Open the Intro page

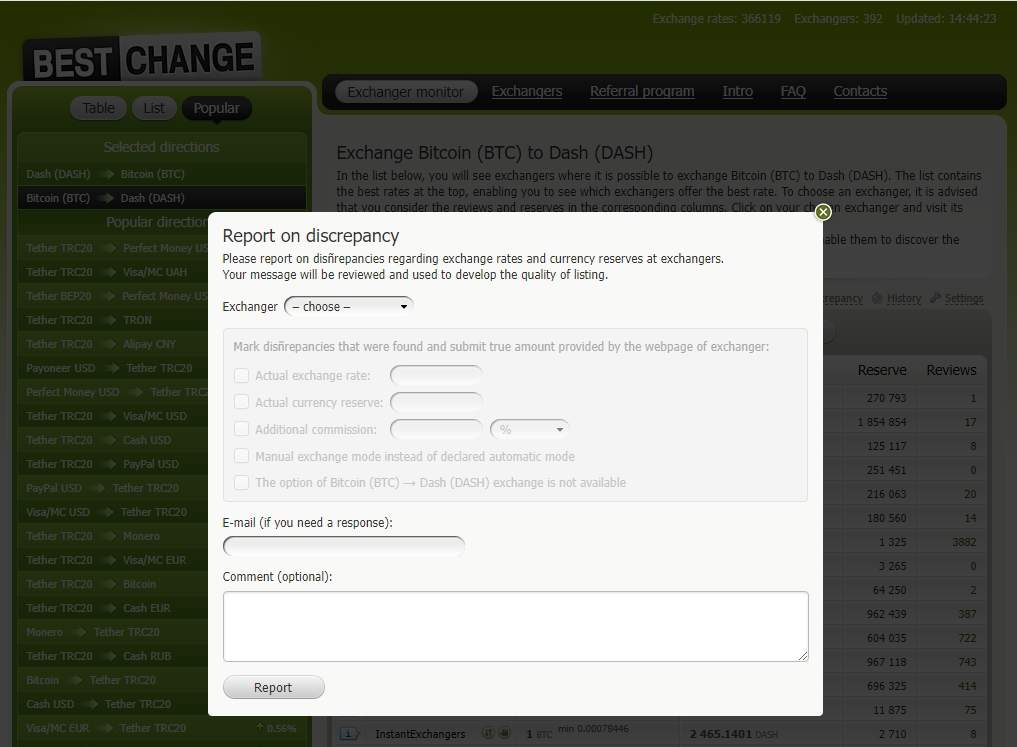point(737,91)
